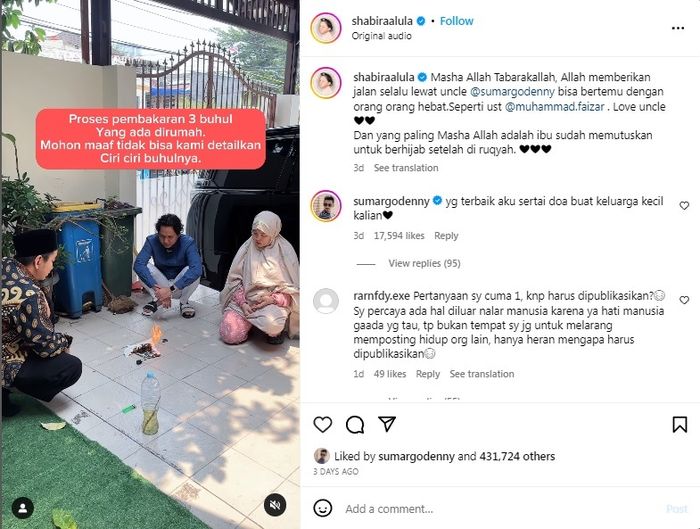The image size is (700, 529).
Task: Unmute the video with speaker icon
Action: [275, 505]
